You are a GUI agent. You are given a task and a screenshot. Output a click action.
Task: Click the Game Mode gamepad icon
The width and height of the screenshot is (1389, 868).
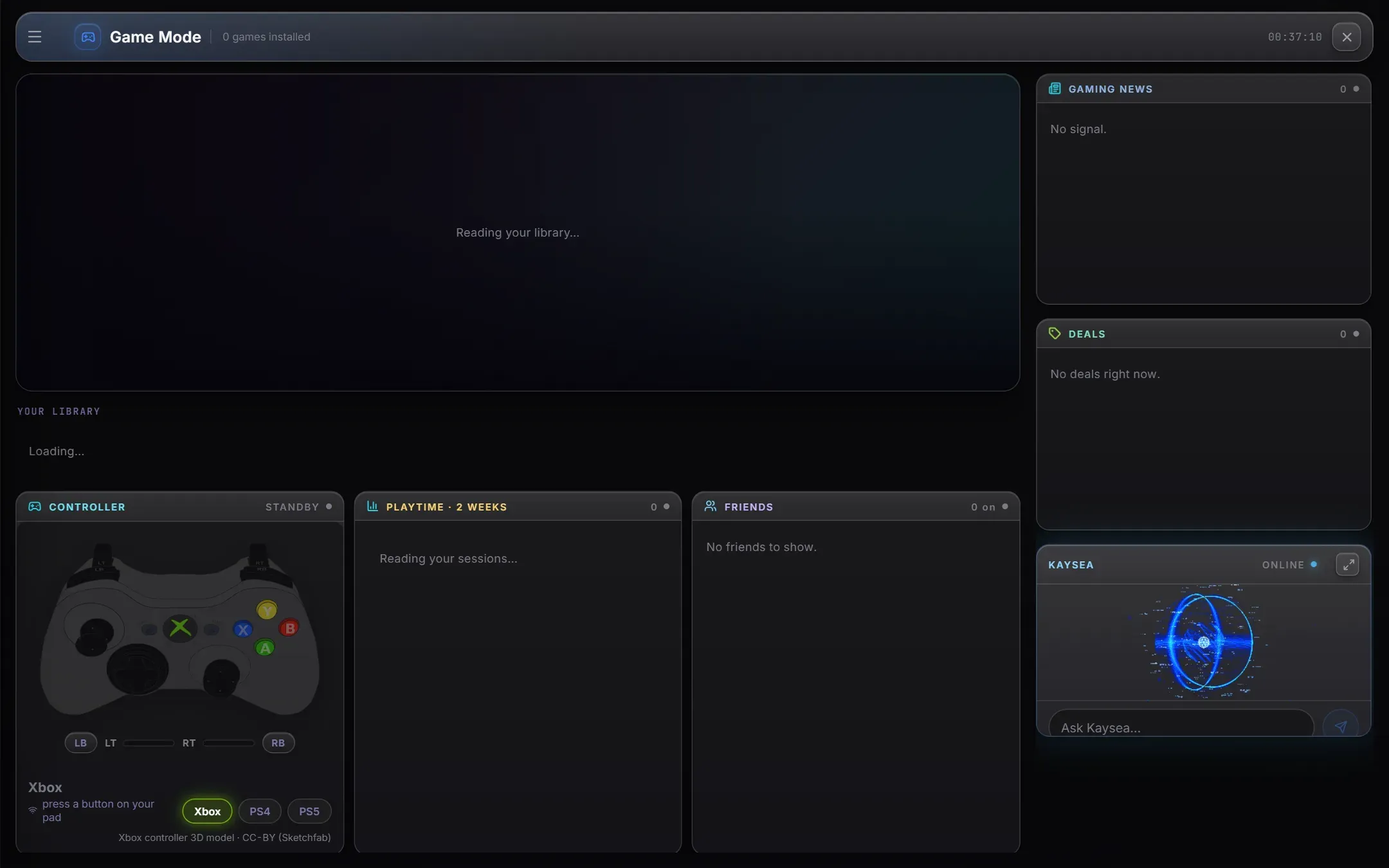point(87,37)
